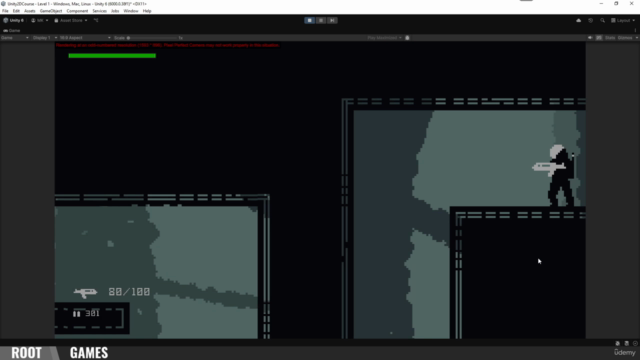Click the Unity 6 logo button
640x360 pixels.
point(13,20)
